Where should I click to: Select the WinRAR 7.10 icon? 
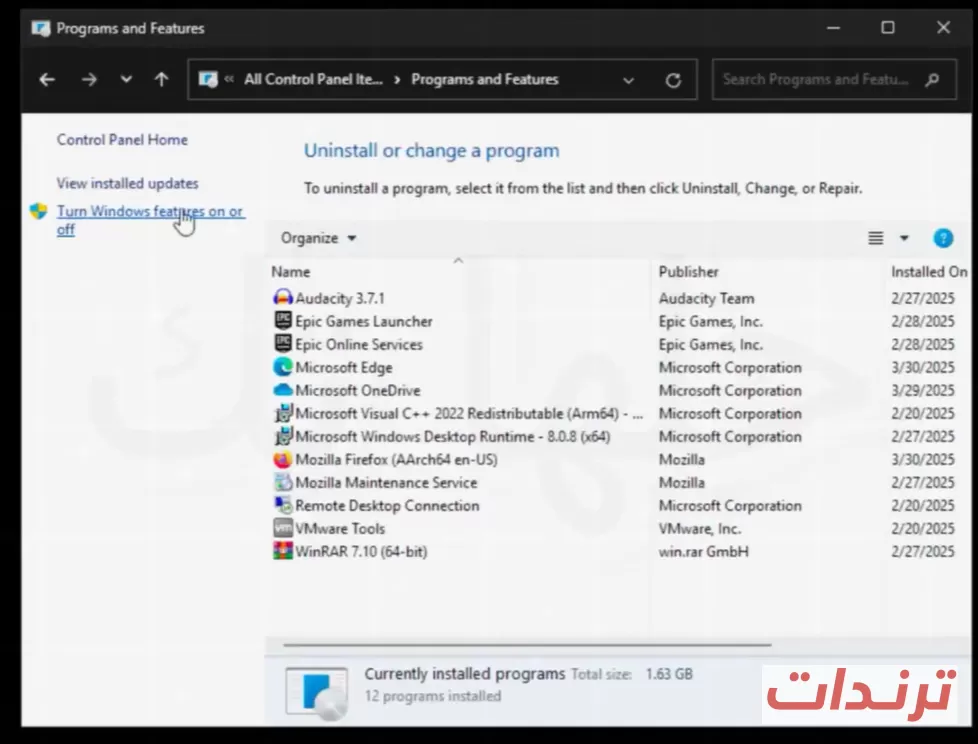[283, 551]
